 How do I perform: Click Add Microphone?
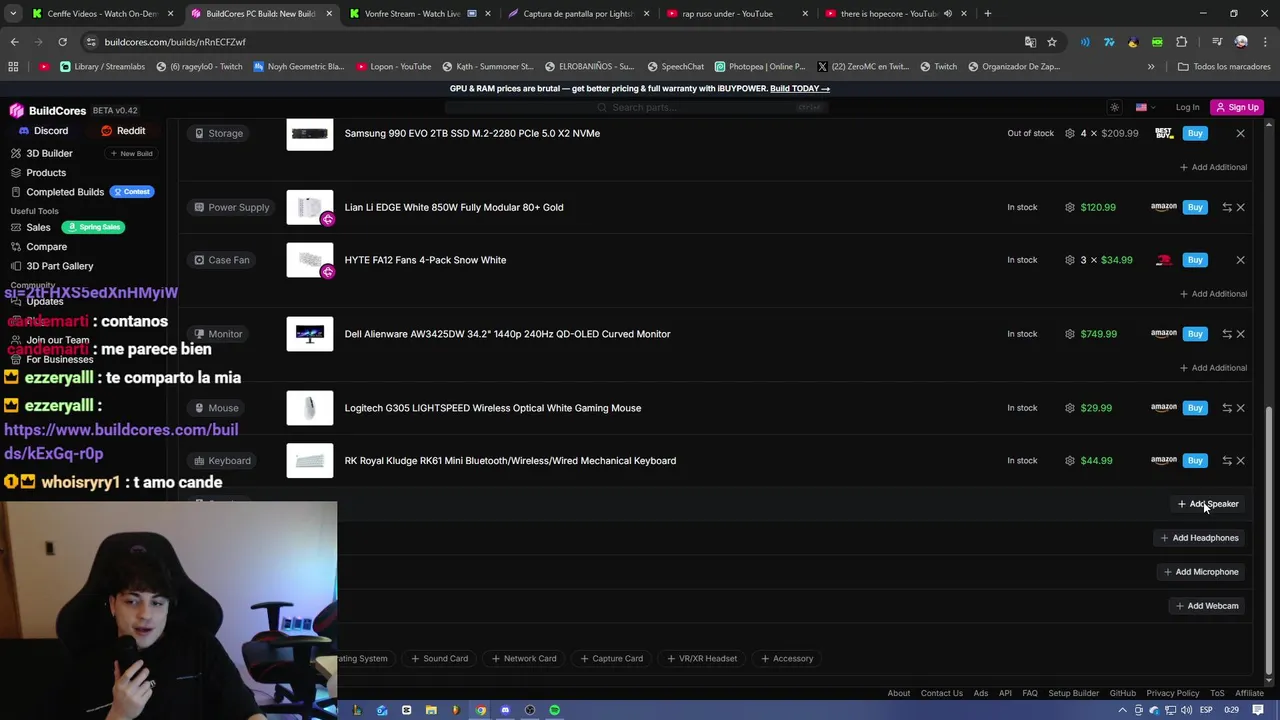pyautogui.click(x=1201, y=572)
